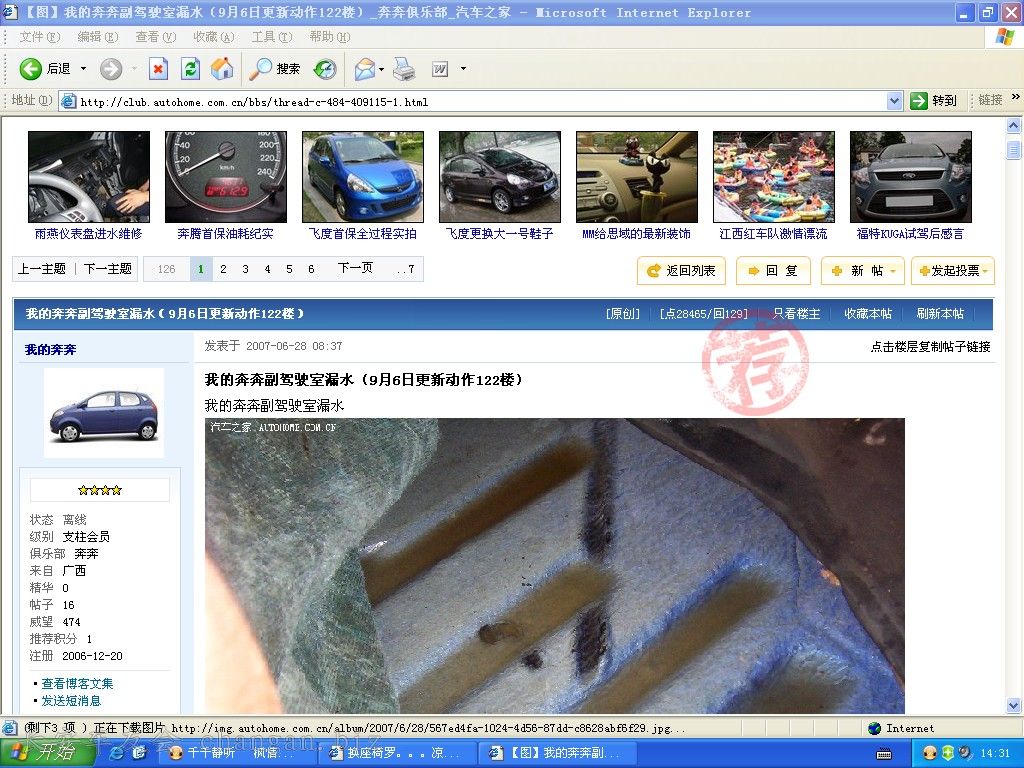Open the 文件 menu
Viewport: 1024px width, 768px height.
coord(40,37)
